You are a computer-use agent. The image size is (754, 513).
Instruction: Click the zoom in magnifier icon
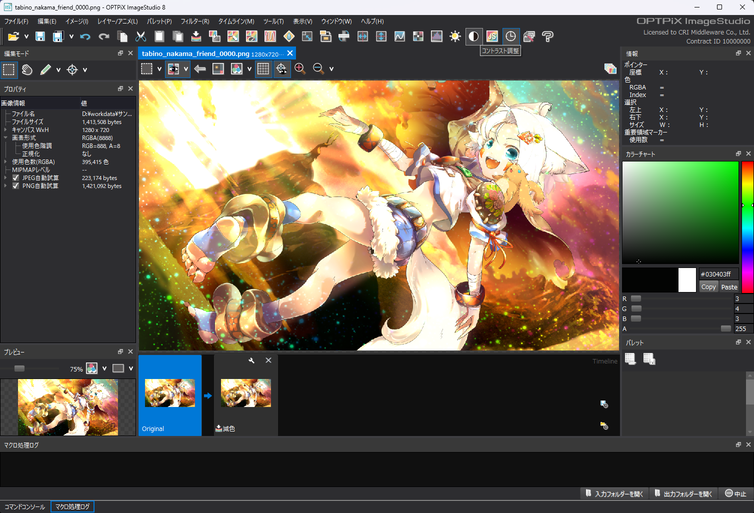[x=300, y=69]
